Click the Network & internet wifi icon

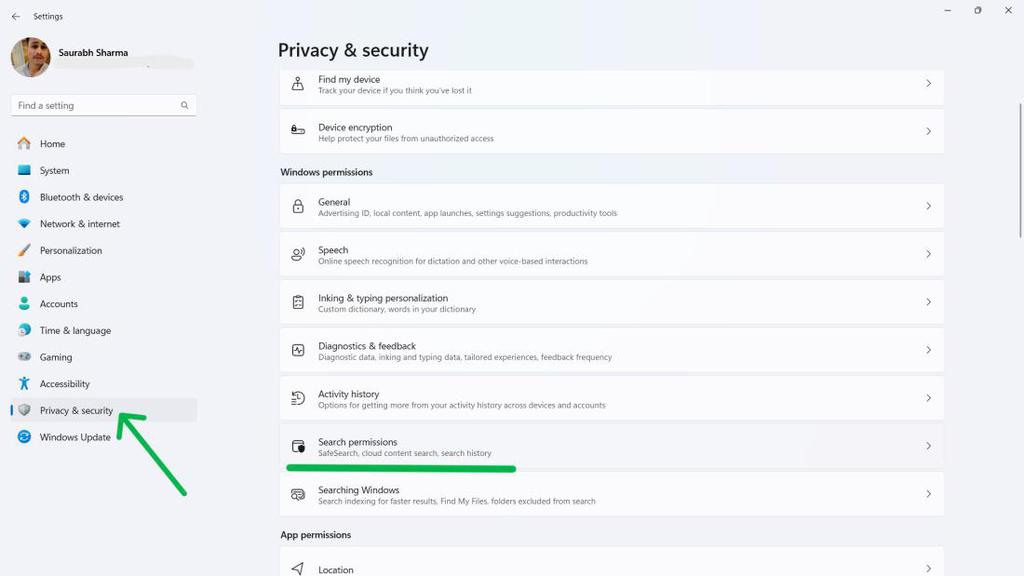point(24,224)
